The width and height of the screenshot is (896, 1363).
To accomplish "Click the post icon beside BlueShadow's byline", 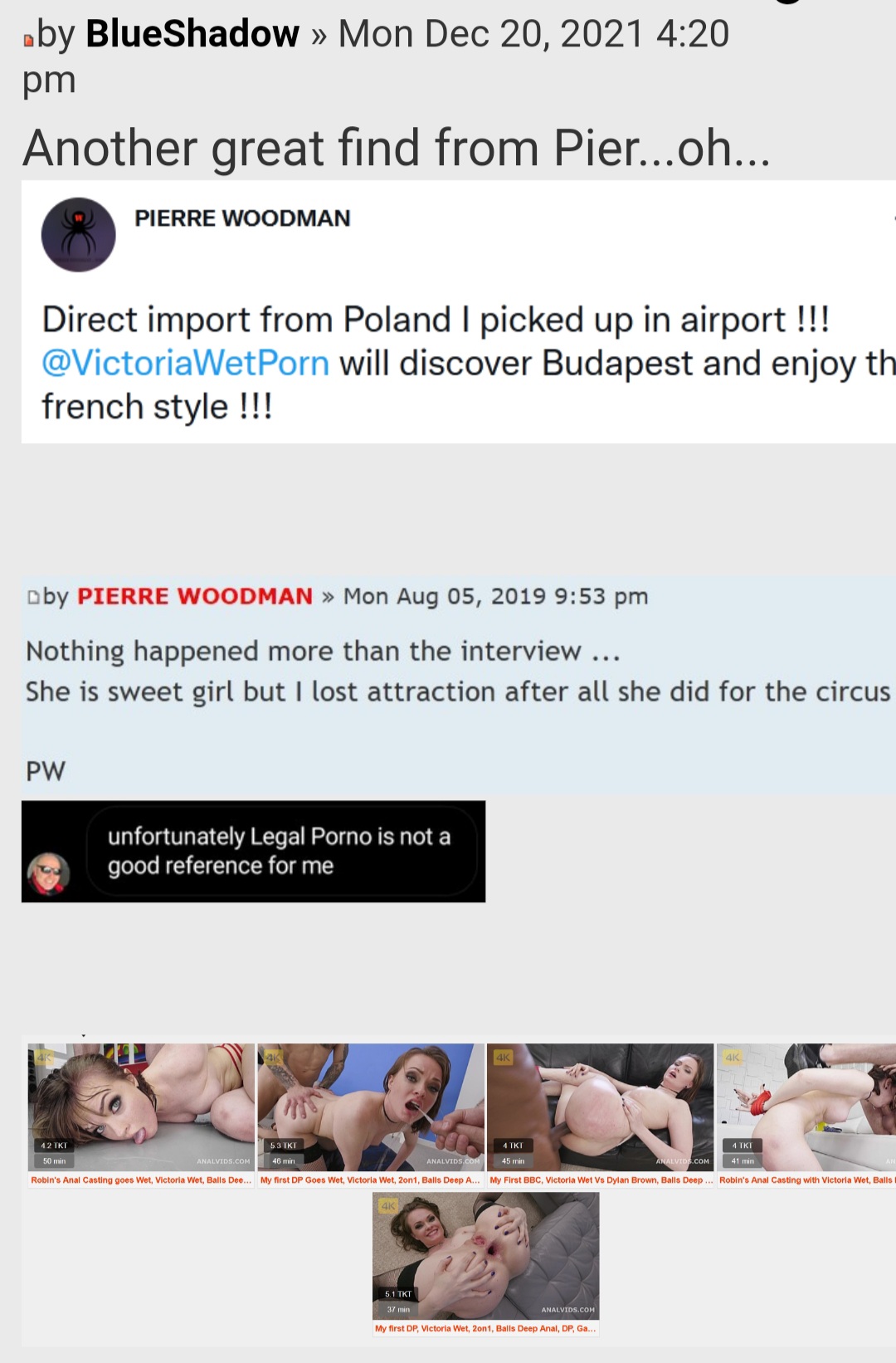I will click(x=29, y=40).
